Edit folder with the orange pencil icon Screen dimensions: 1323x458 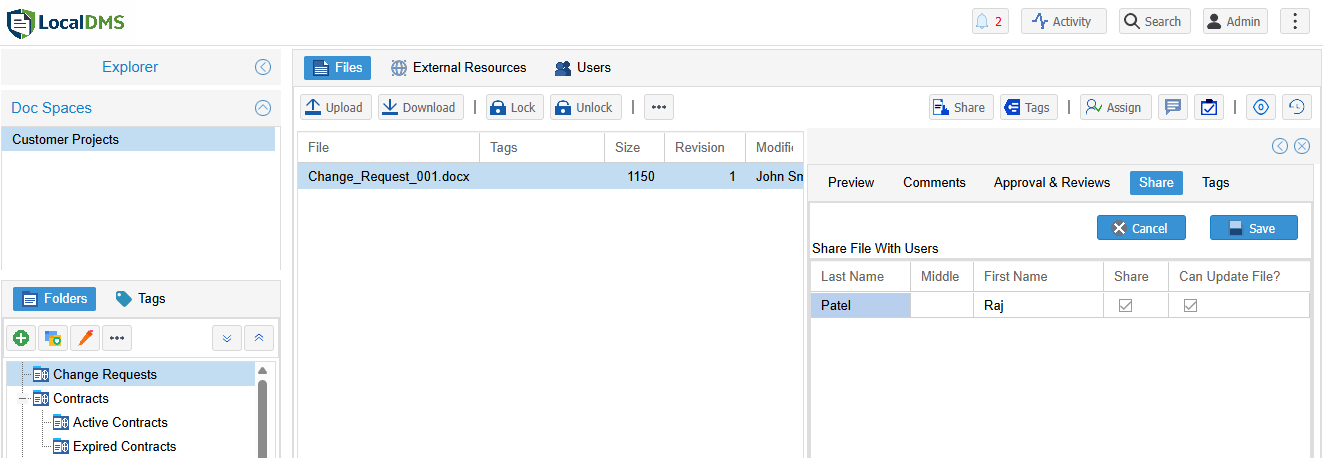[85, 338]
